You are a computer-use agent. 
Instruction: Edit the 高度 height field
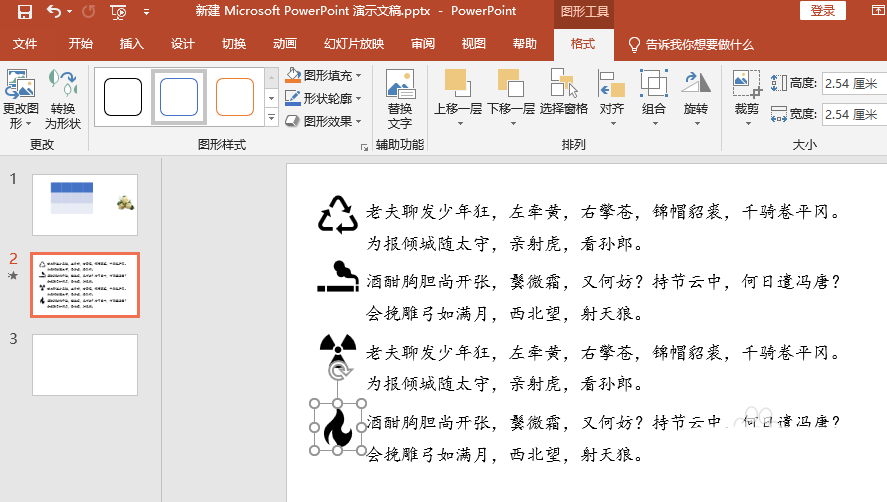pos(854,83)
